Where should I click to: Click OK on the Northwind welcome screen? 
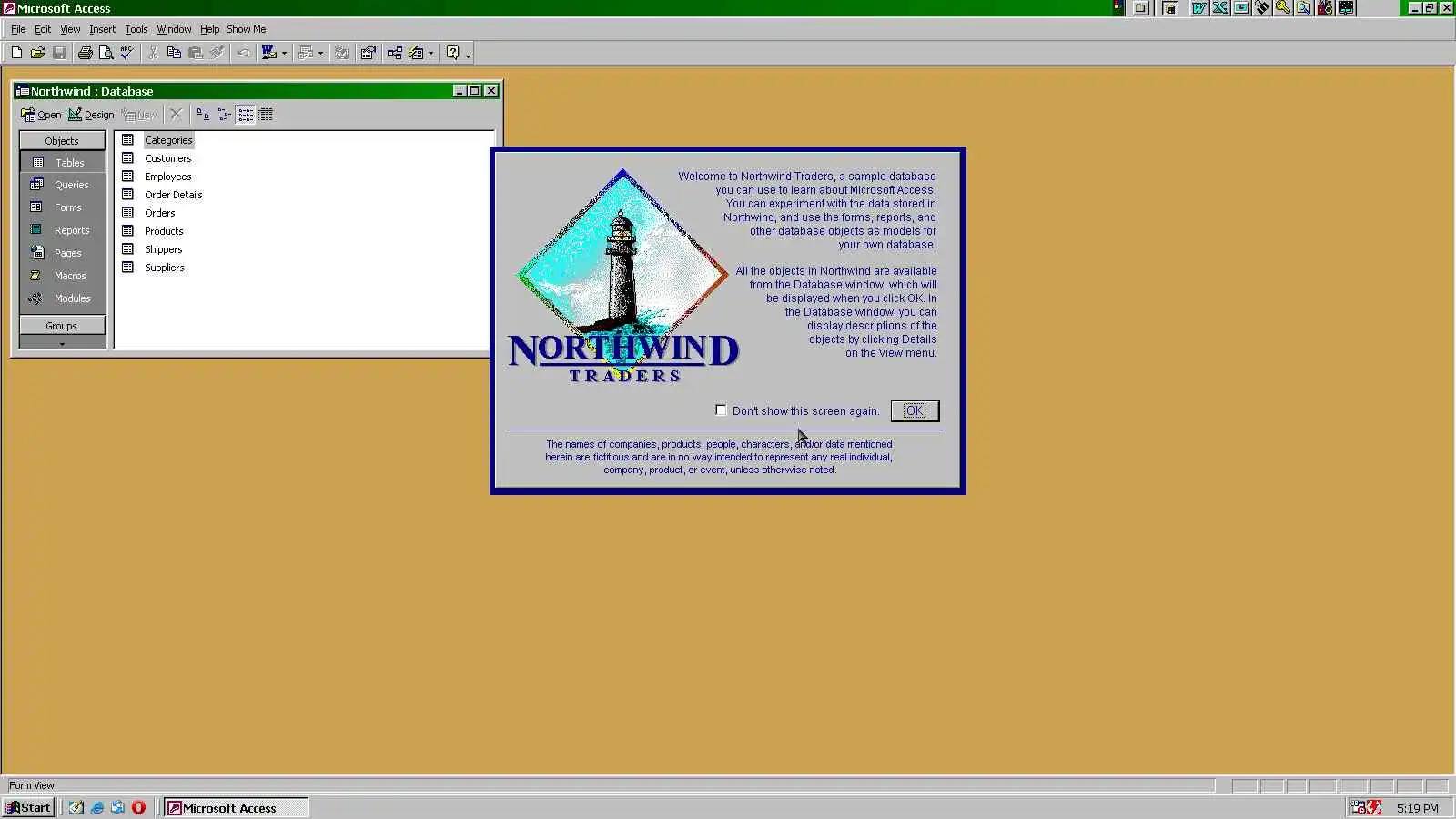click(x=915, y=411)
